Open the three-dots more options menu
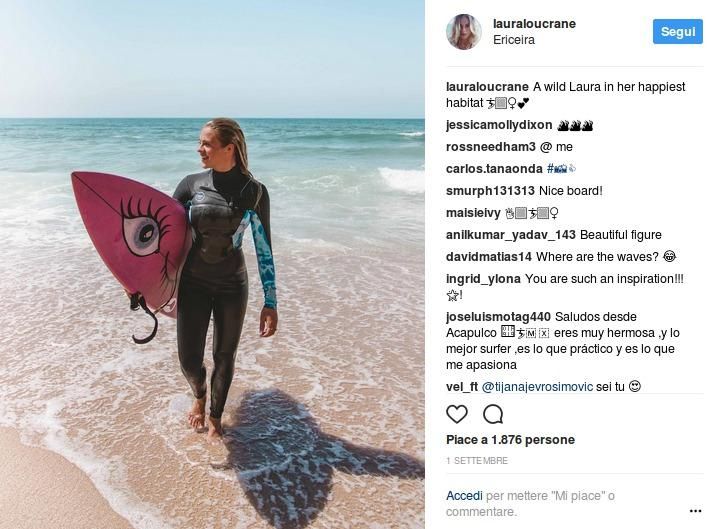This screenshot has height=529, width=709. (695, 511)
